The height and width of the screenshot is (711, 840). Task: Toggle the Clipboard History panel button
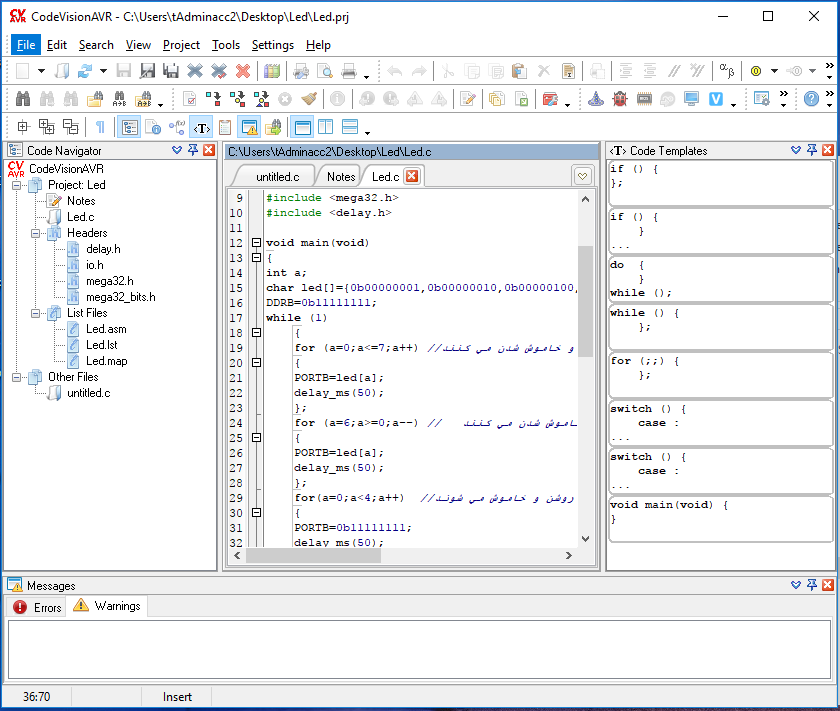pos(225,127)
